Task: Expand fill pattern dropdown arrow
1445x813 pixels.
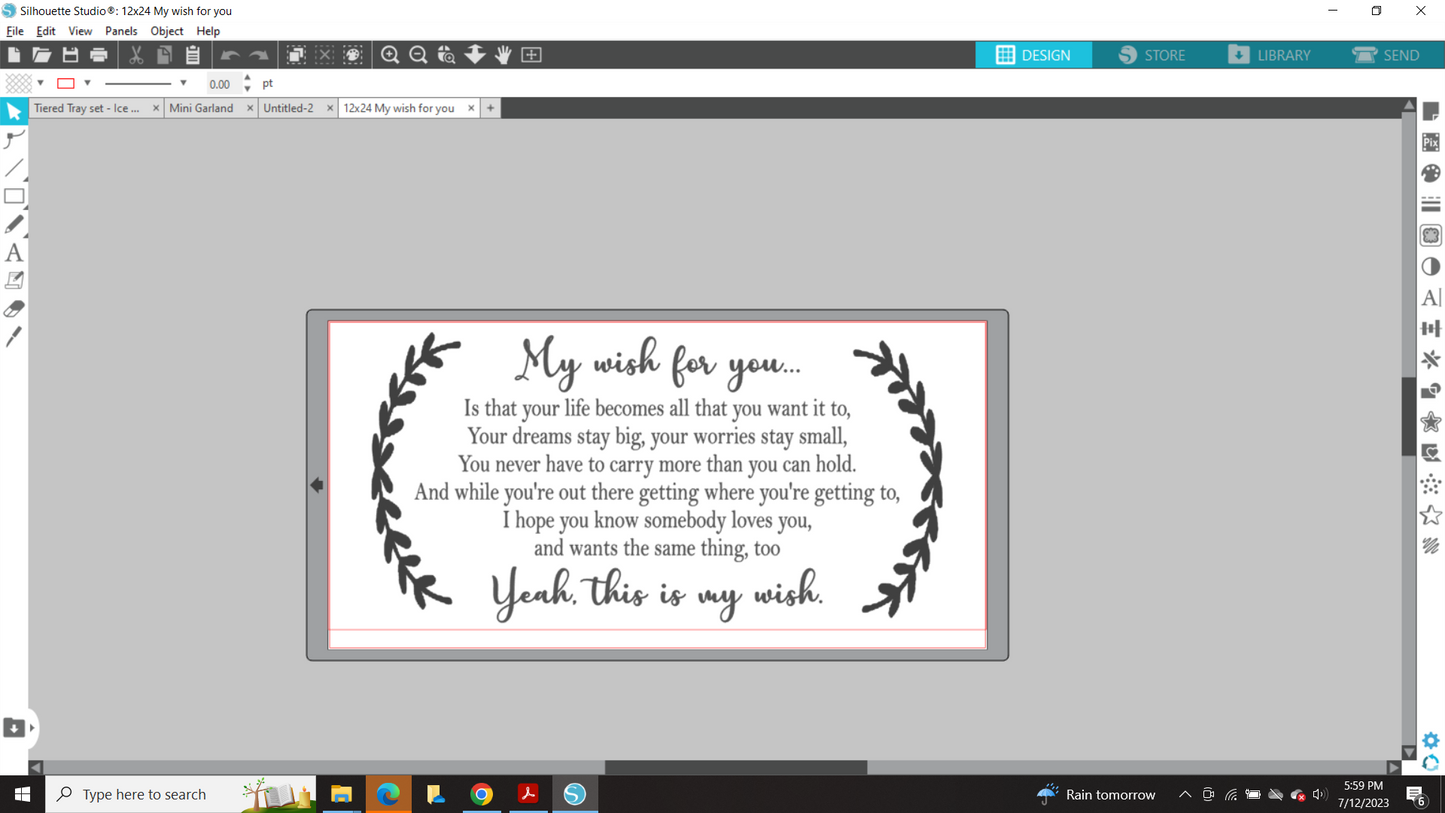Action: [x=40, y=83]
